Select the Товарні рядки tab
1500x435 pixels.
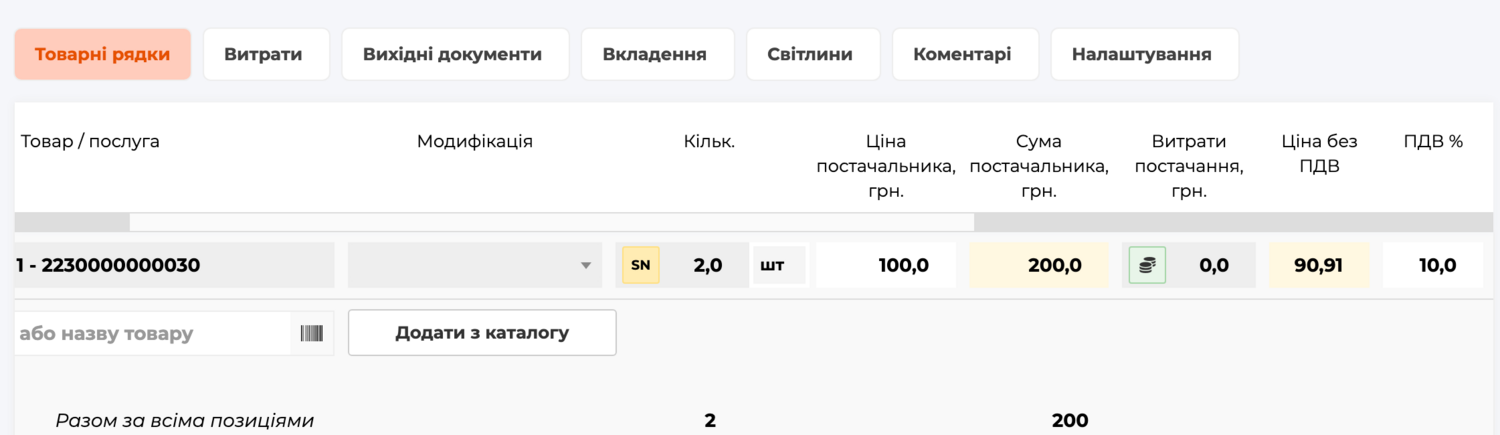click(102, 54)
